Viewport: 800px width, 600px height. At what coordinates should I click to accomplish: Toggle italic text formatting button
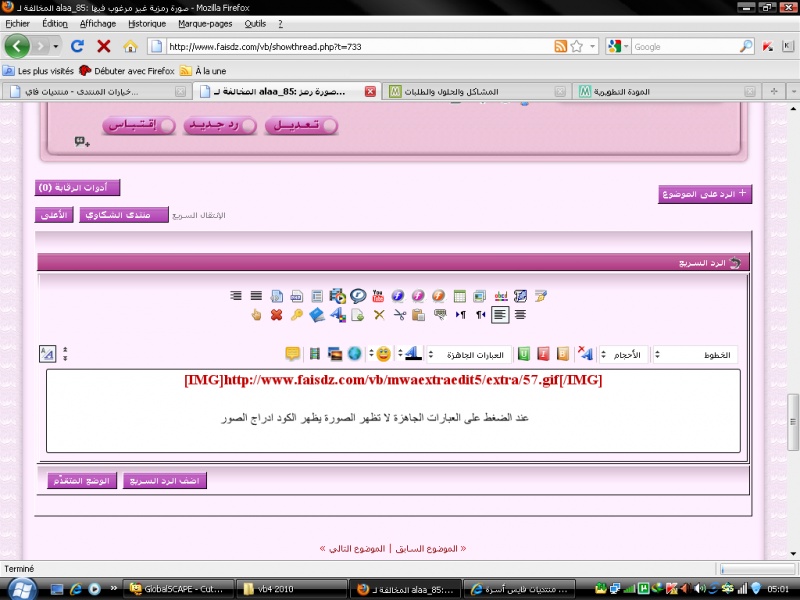pyautogui.click(x=544, y=354)
